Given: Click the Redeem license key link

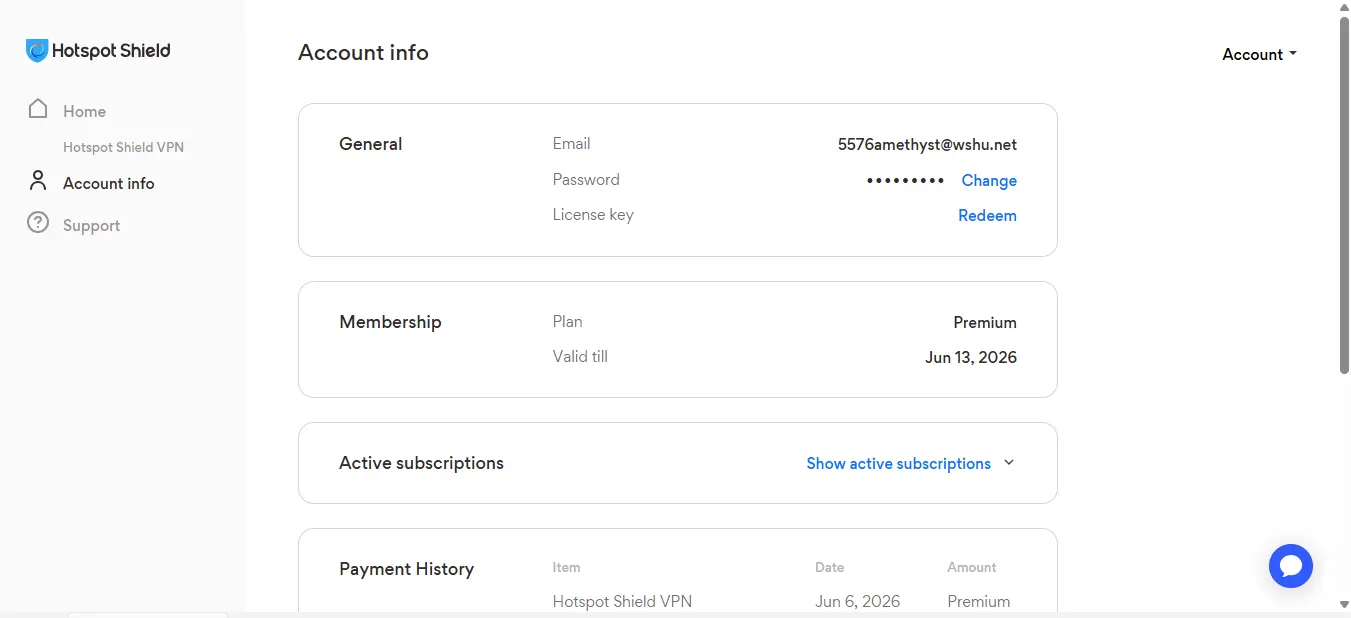Looking at the screenshot, I should click(987, 216).
